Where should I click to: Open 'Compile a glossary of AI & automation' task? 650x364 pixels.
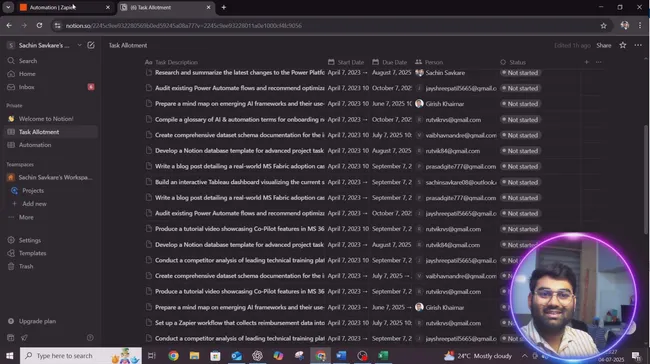pyautogui.click(x=240, y=119)
